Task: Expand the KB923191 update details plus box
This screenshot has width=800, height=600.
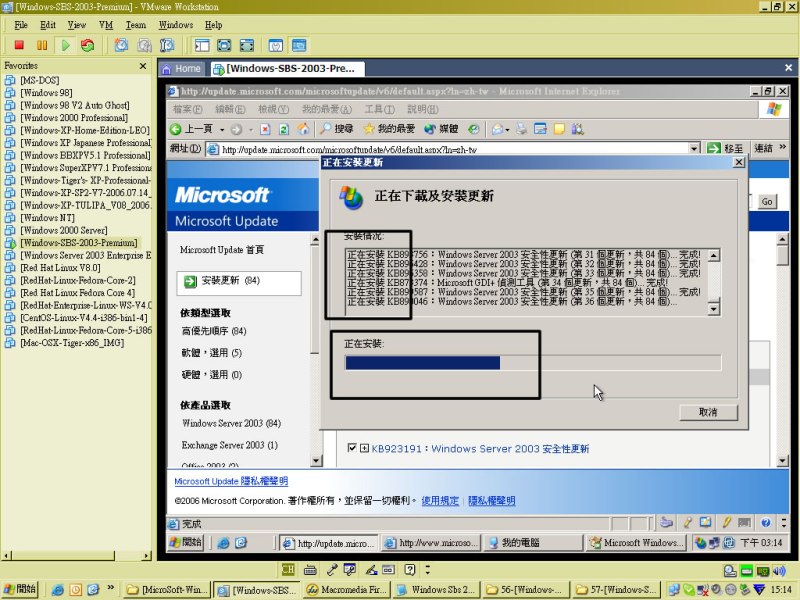Action: coord(364,448)
